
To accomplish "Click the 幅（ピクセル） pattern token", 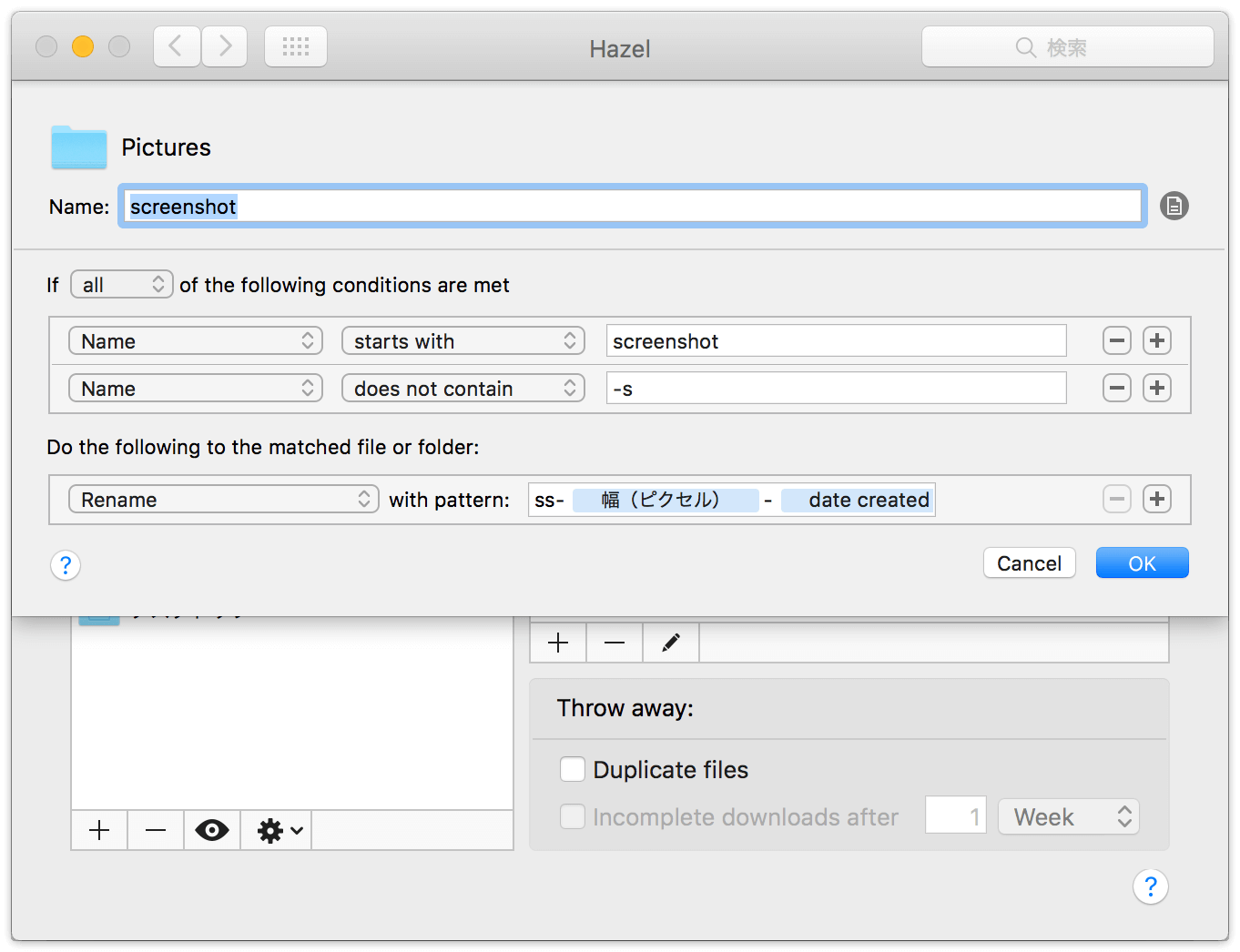I will click(666, 500).
